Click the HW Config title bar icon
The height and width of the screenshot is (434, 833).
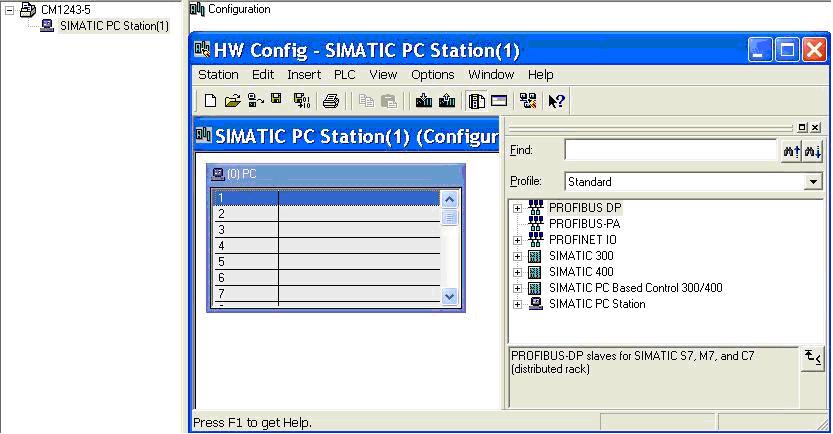[202, 49]
